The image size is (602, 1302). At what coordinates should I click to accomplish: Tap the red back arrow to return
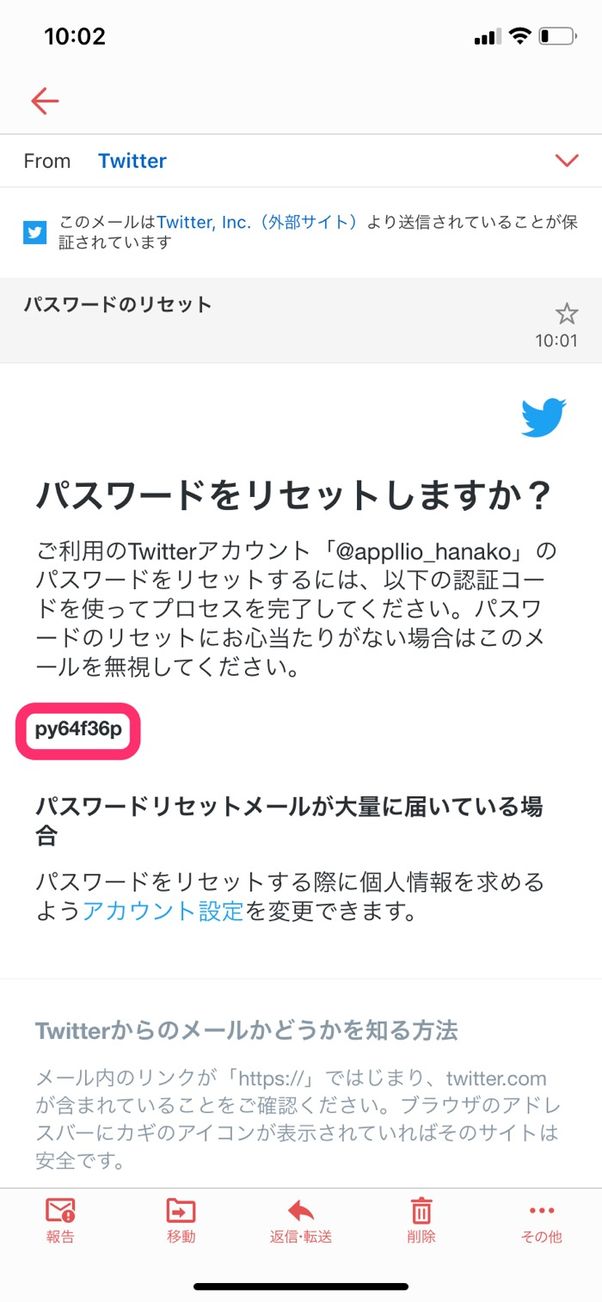click(x=44, y=100)
